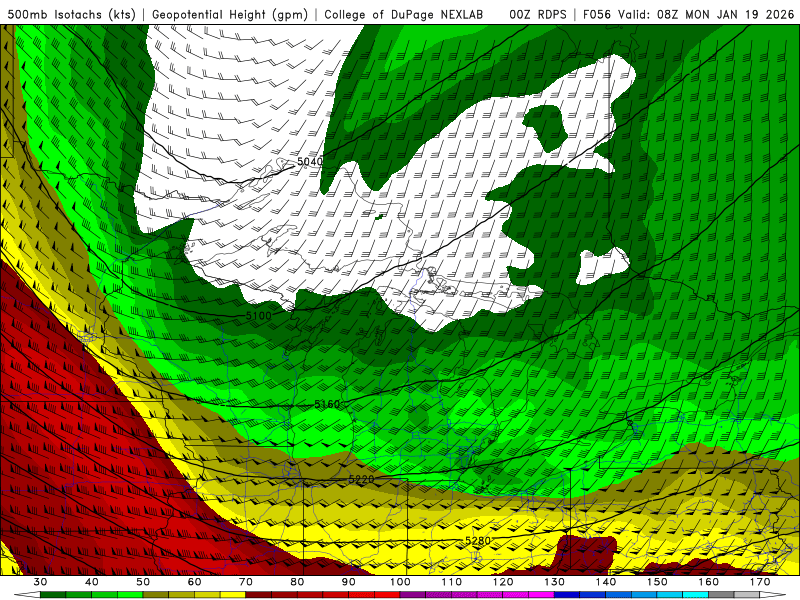Click the legend value 40
Image resolution: width=800 pixels, height=600 pixels.
coord(92,582)
